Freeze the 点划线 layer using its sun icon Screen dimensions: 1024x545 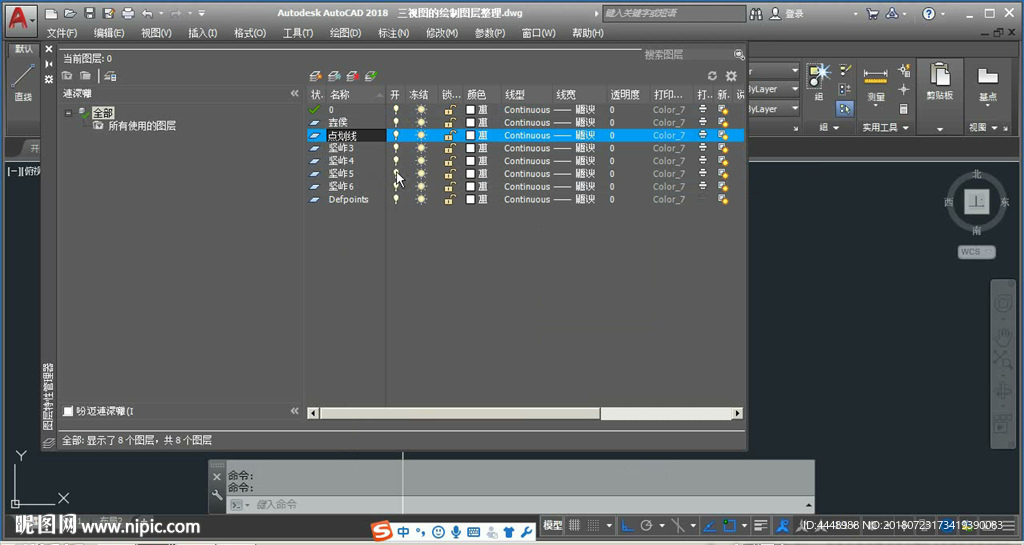421,135
